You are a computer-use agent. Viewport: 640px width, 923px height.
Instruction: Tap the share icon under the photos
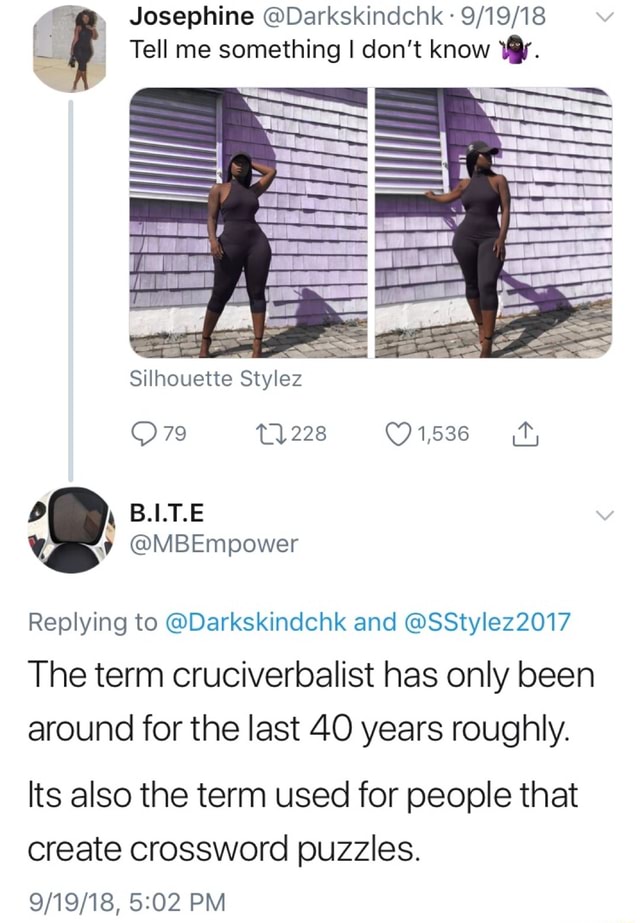(524, 434)
